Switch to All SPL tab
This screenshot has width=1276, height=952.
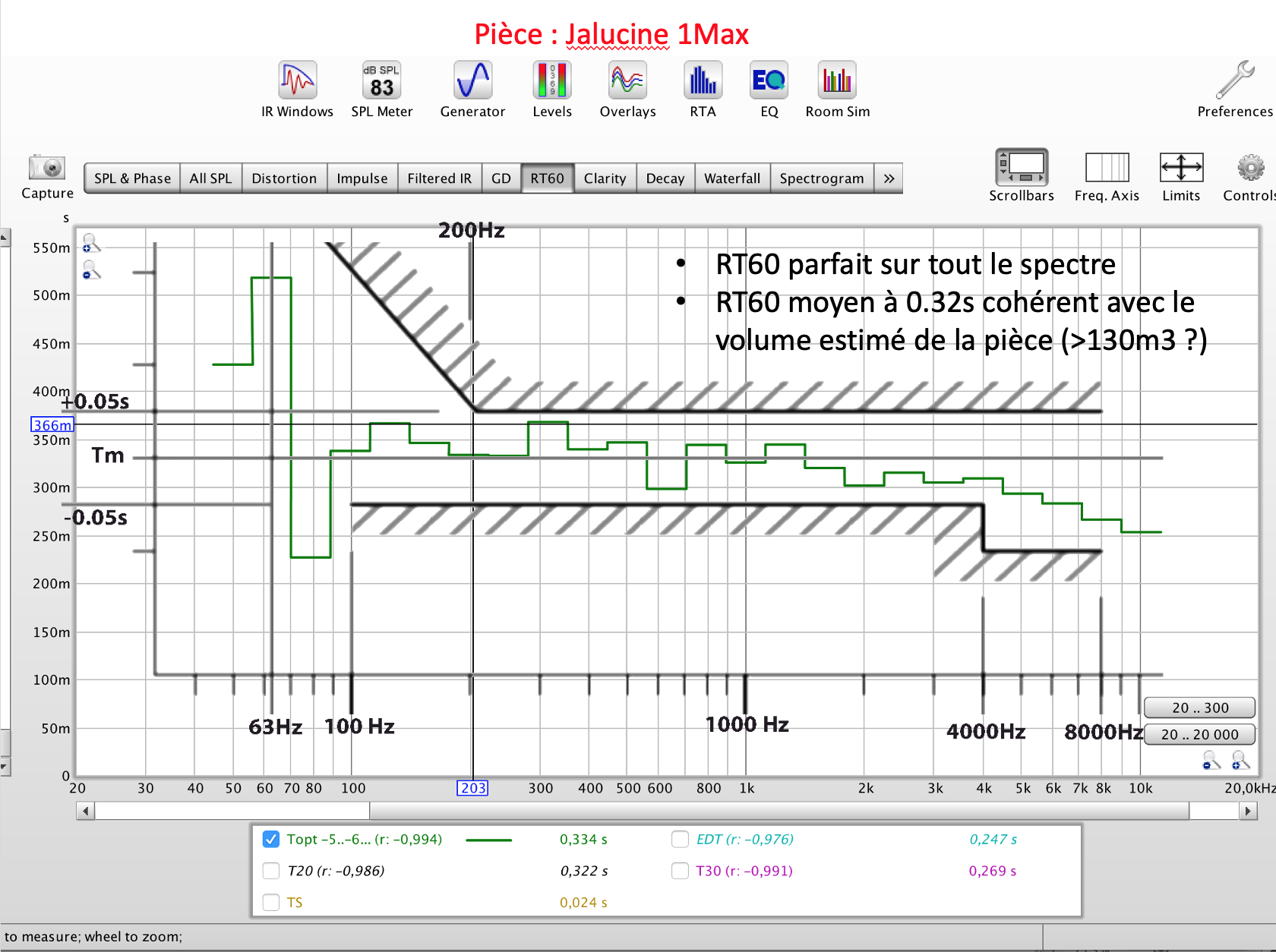click(x=210, y=178)
